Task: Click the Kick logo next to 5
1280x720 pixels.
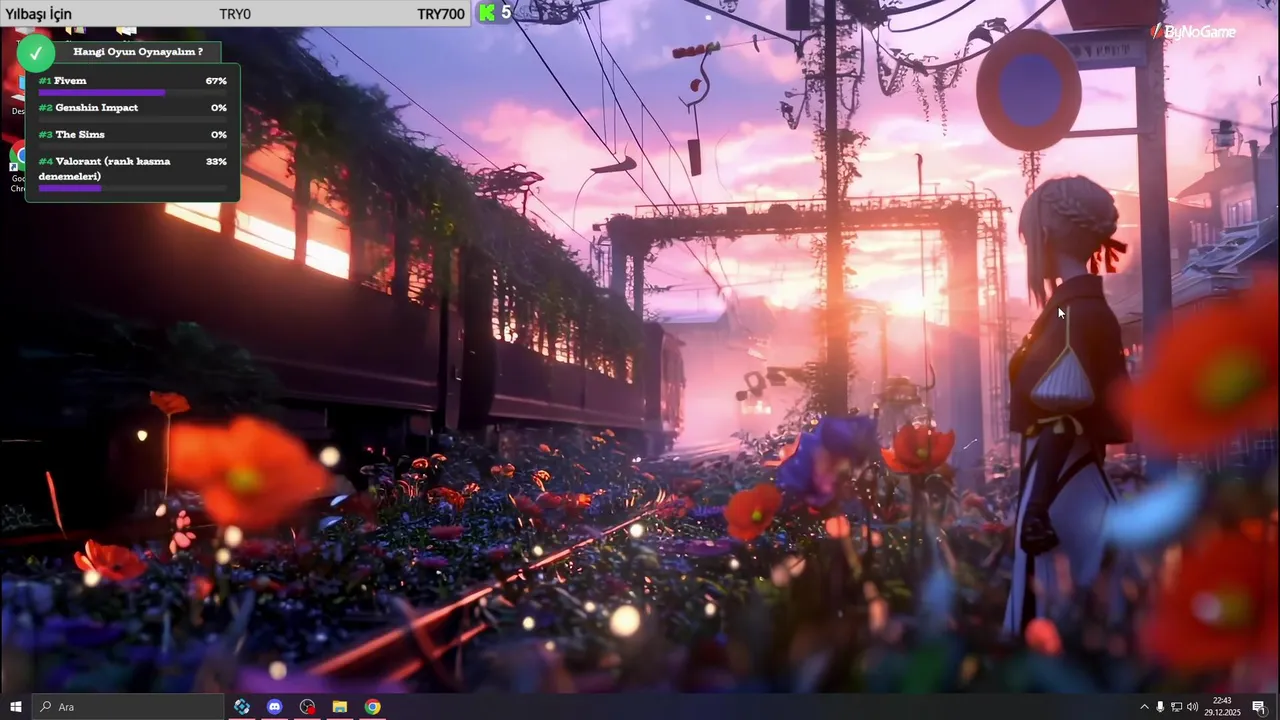Action: [487, 12]
